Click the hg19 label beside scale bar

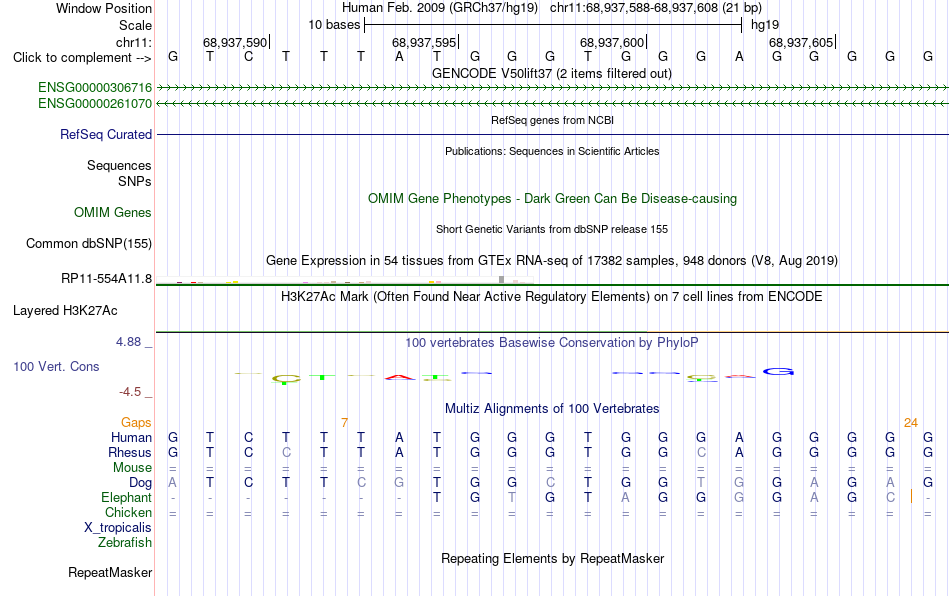point(765,25)
